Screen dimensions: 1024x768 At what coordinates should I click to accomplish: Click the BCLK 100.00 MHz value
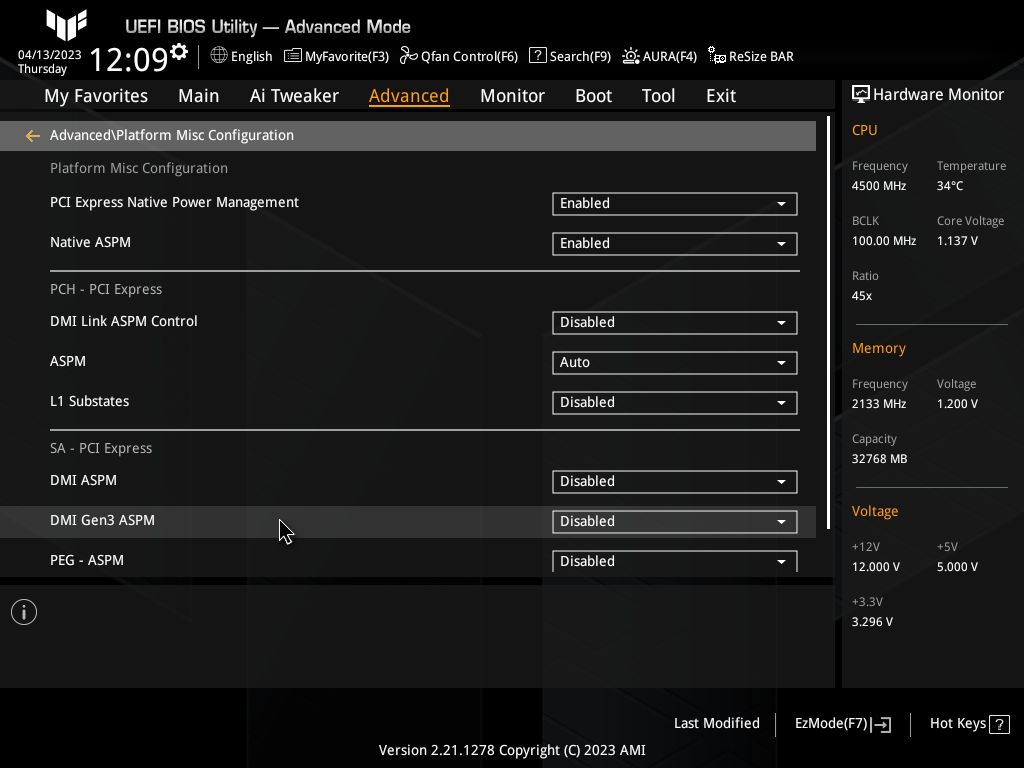coord(884,241)
